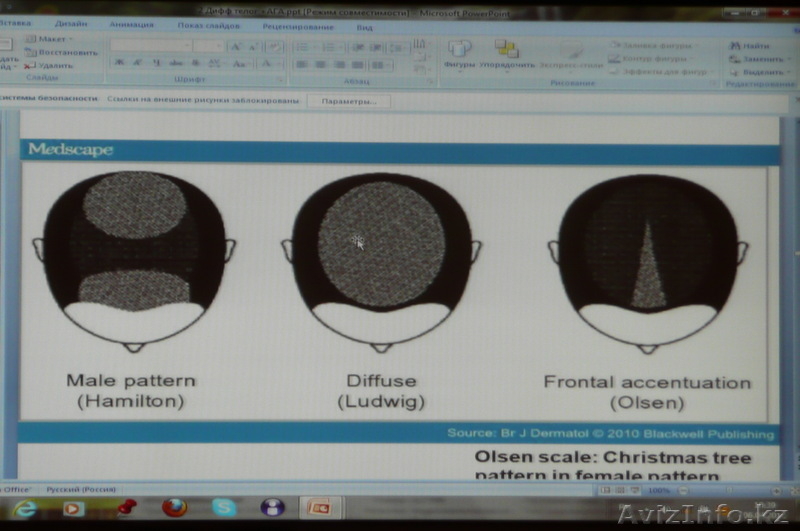Toggle bold (Ж) formatting
Image resolution: width=800 pixels, height=531 pixels.
(x=119, y=63)
